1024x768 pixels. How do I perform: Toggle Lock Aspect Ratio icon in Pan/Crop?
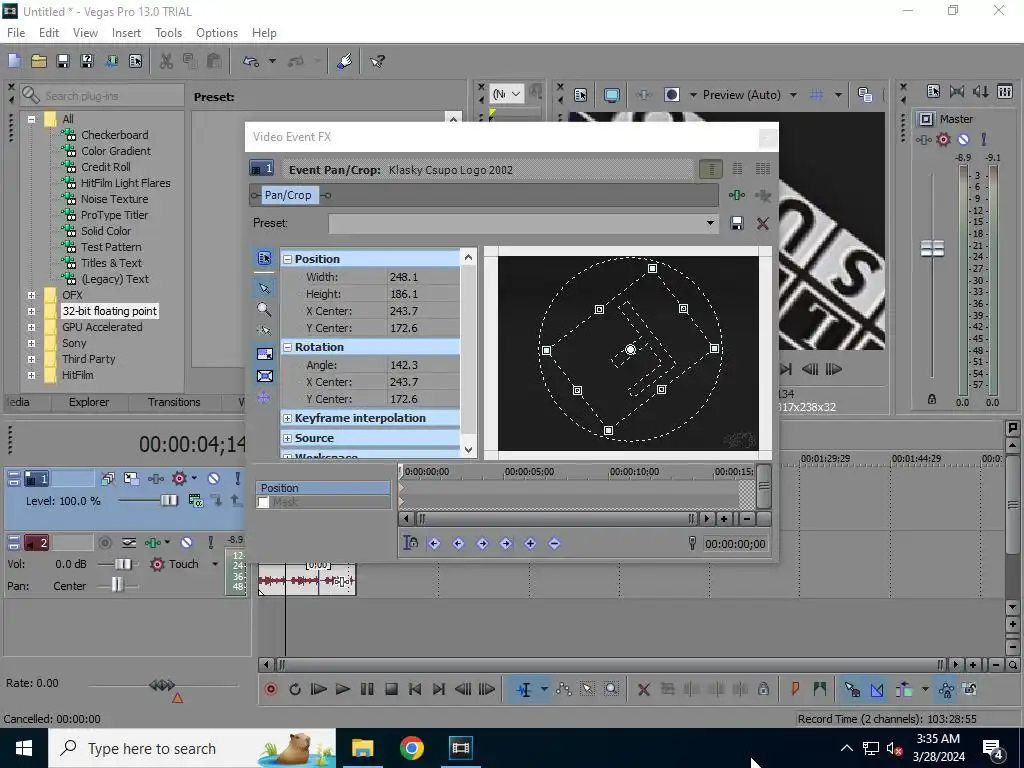[x=264, y=354]
